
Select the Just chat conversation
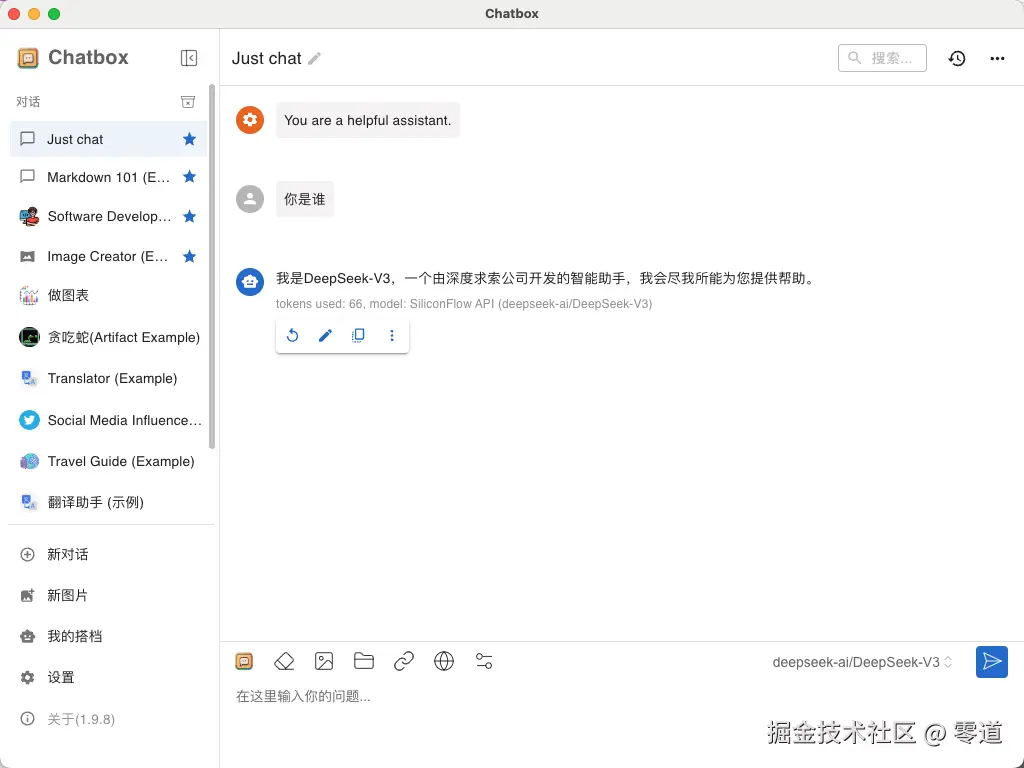(x=108, y=139)
